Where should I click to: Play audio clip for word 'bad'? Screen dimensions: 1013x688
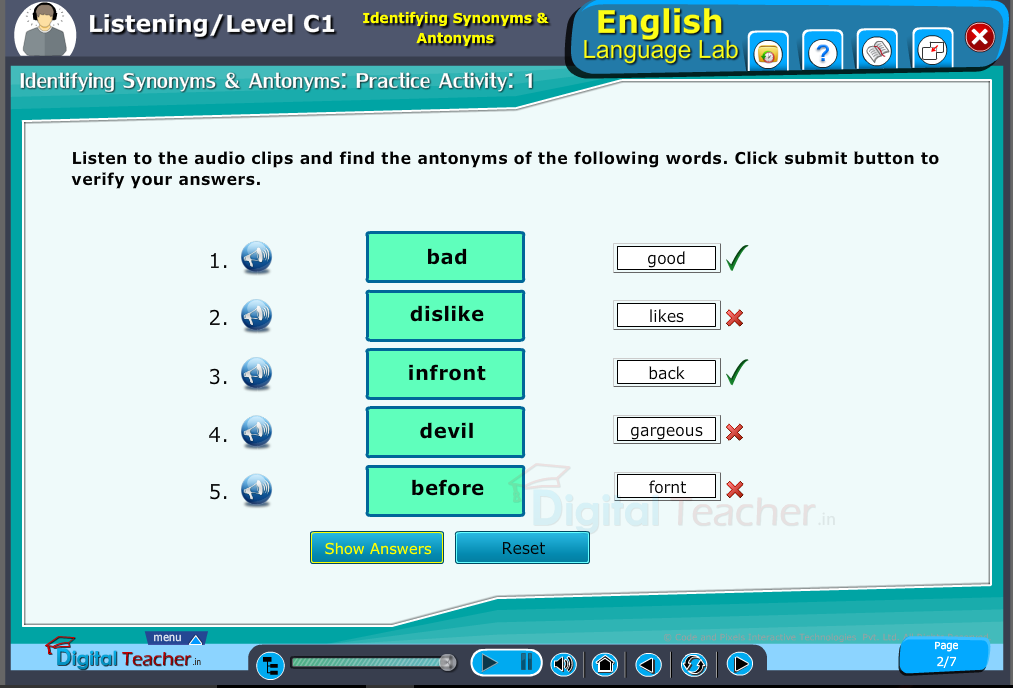[x=256, y=258]
